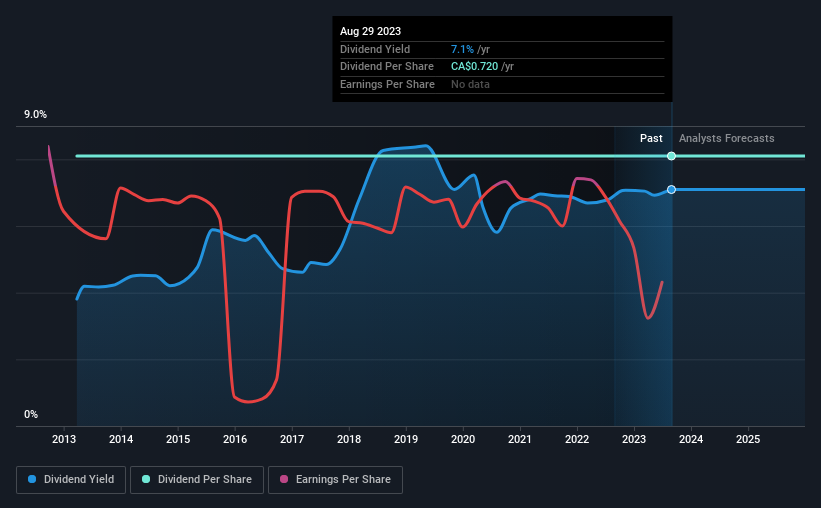The image size is (821, 508).
Task: Click the 9.0% y-axis label
Action: (35, 114)
